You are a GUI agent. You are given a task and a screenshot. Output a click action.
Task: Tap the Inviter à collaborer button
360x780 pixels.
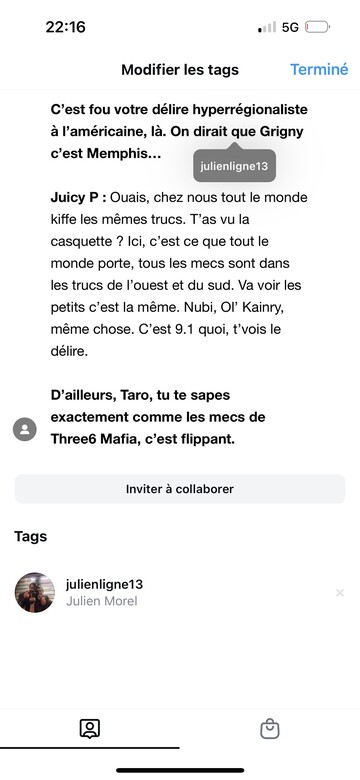tap(180, 489)
